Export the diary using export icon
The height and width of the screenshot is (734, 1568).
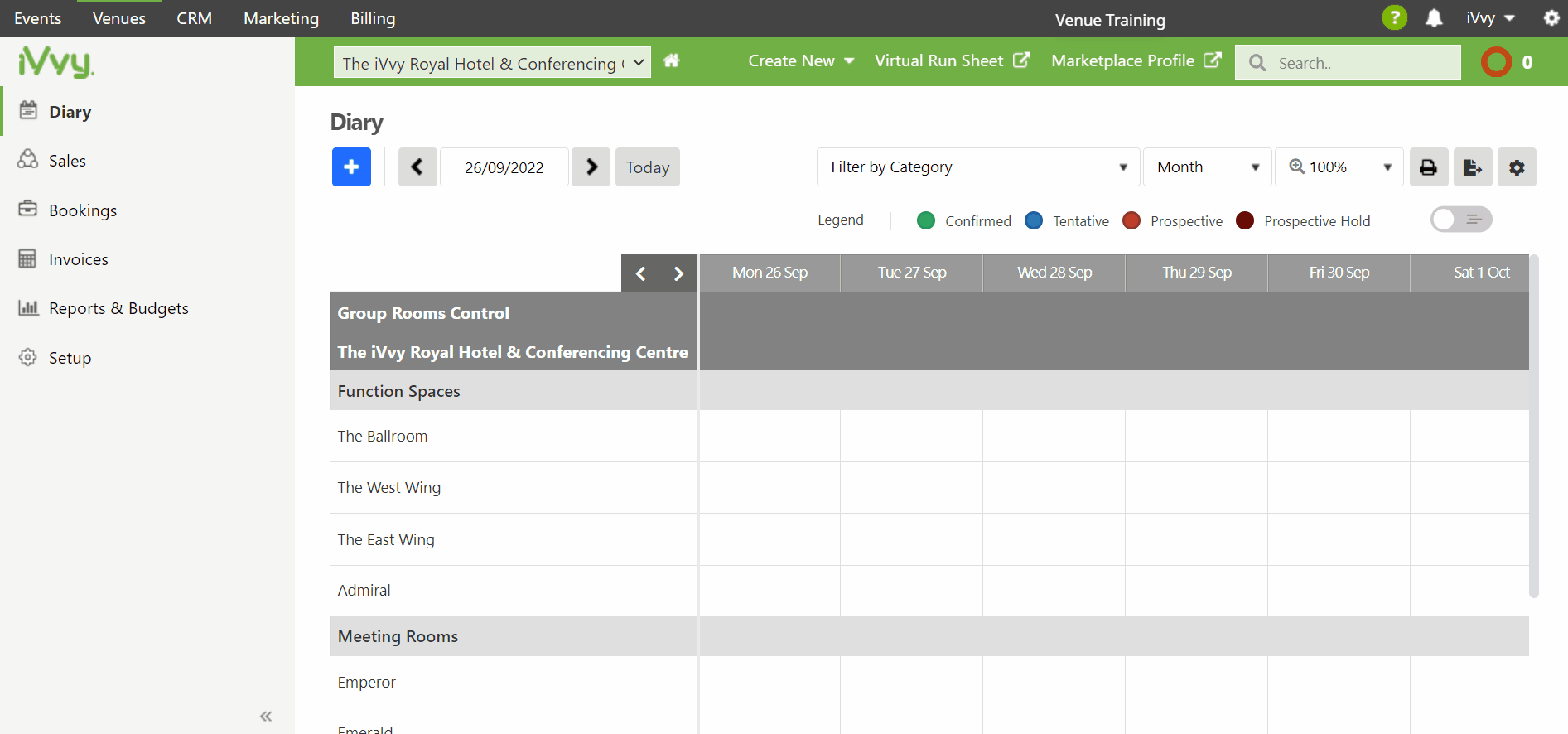(x=1473, y=167)
